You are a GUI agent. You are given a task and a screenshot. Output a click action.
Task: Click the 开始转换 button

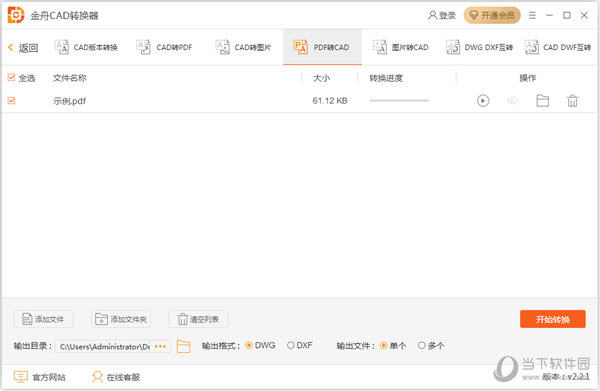click(553, 319)
